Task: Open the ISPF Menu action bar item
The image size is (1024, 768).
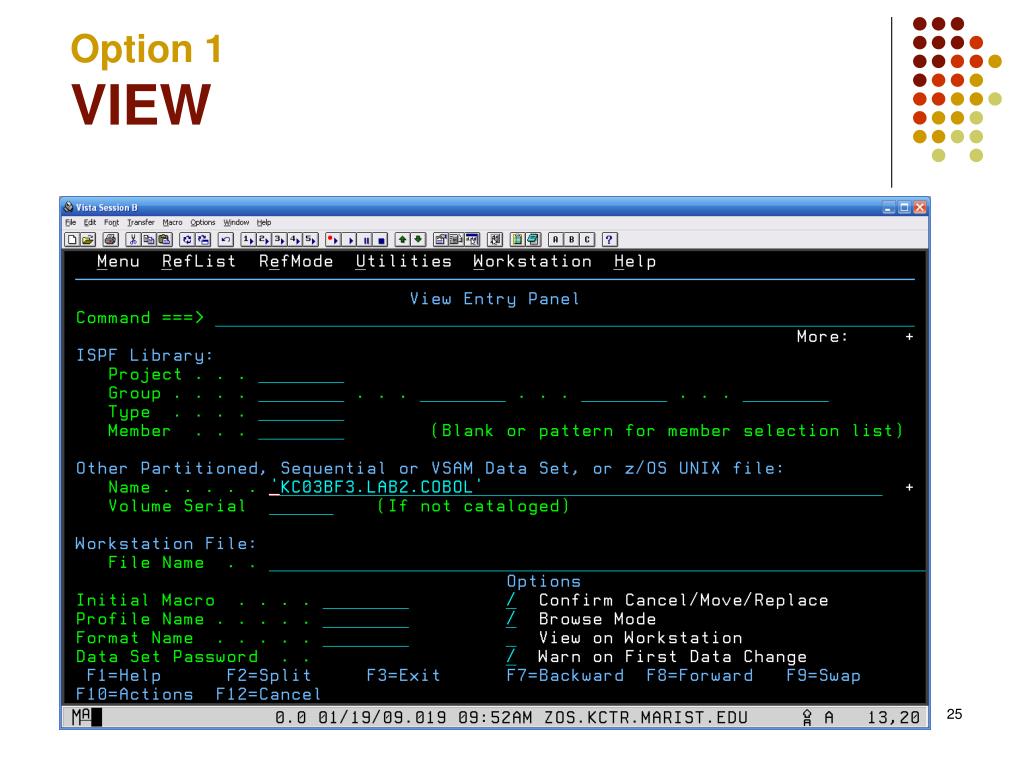Action: click(x=118, y=261)
